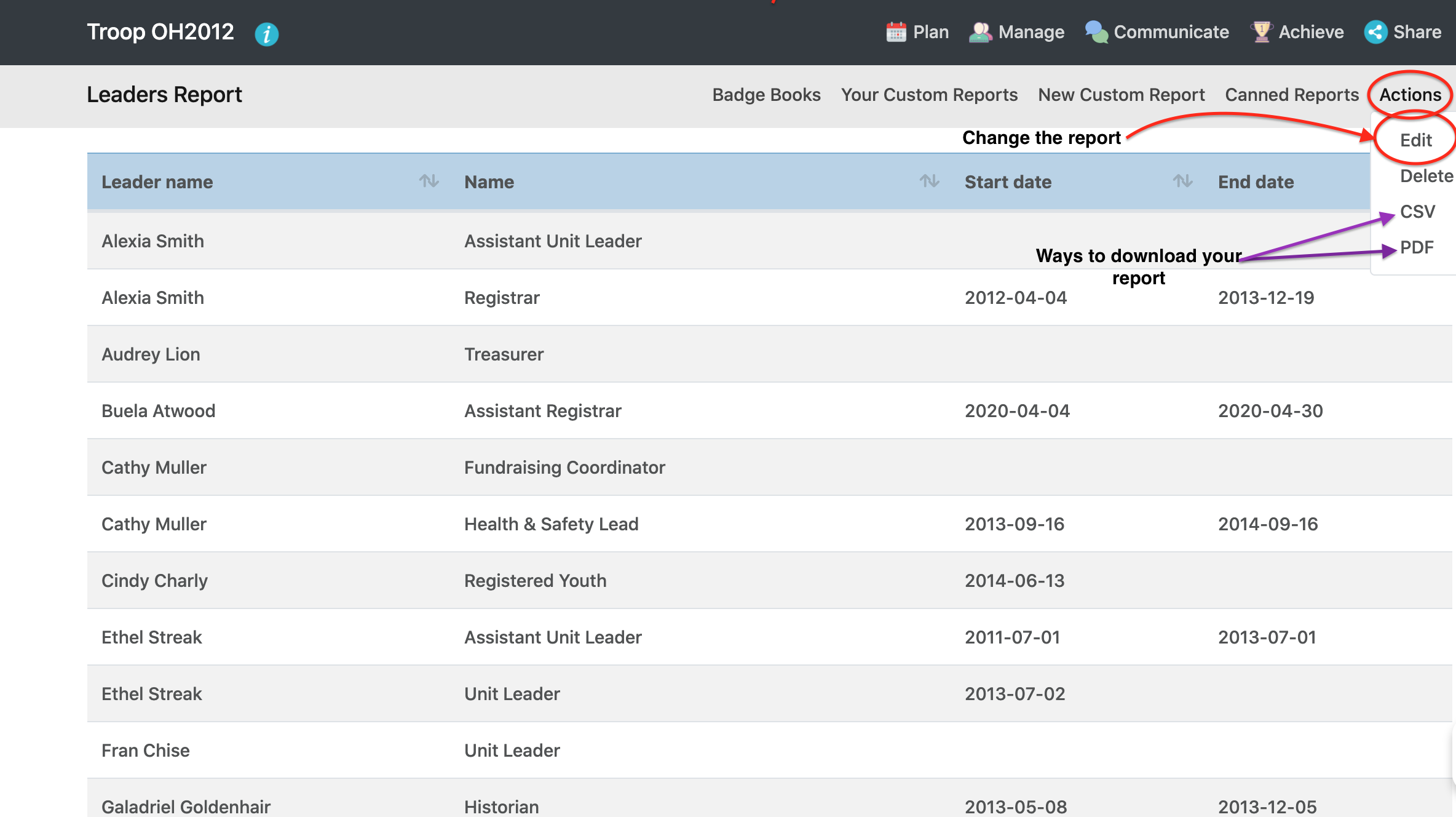Click the End date column header
This screenshot has width=1456, height=817.
pyautogui.click(x=1256, y=182)
